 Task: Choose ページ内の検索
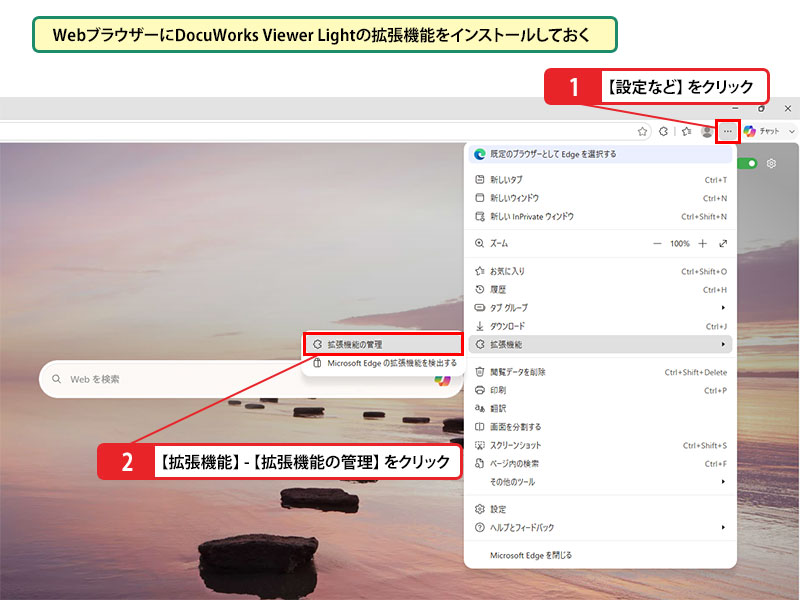600,464
